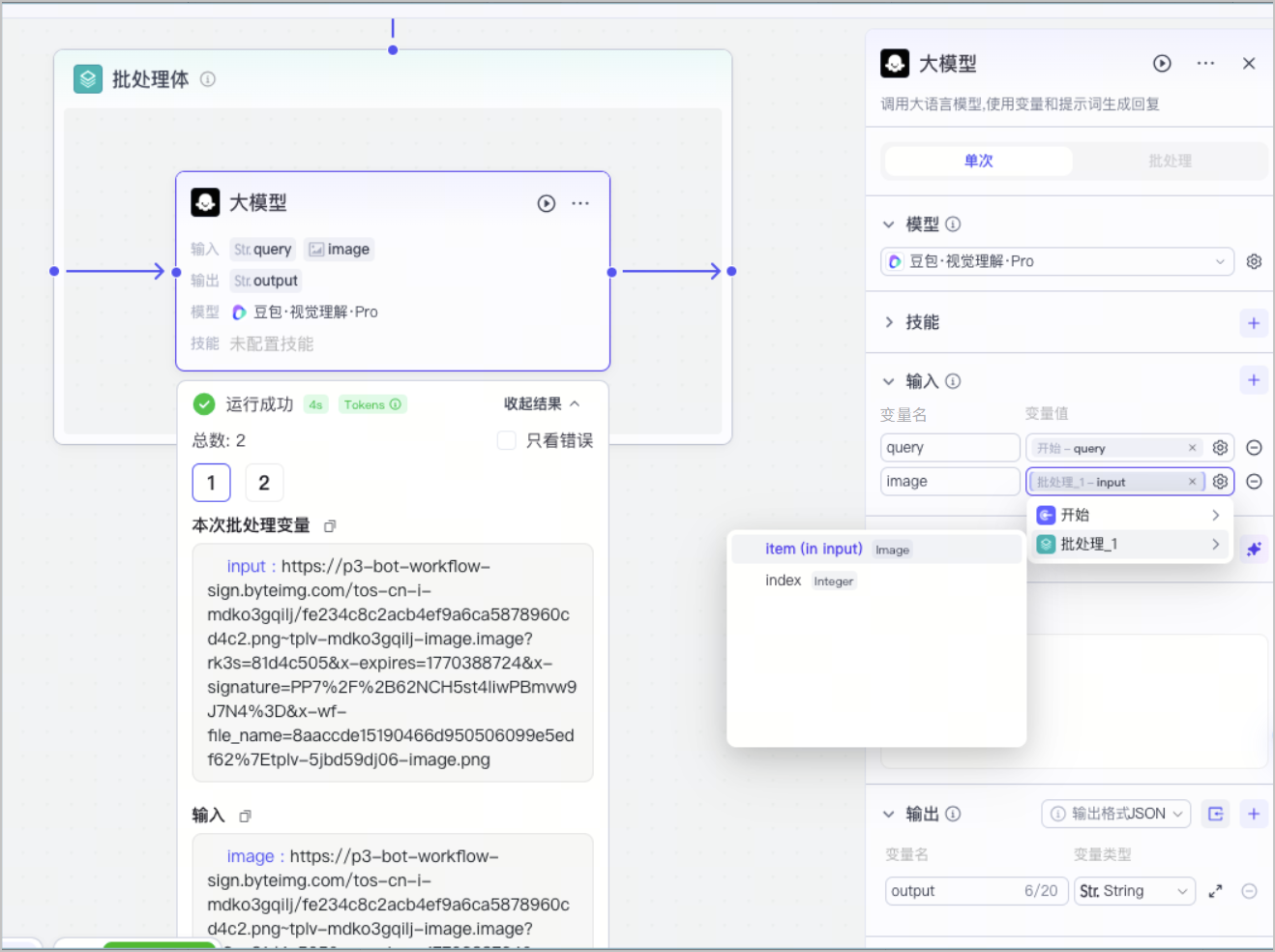The width and height of the screenshot is (1275, 952).
Task: Add a new input variable
Action: point(1254,380)
